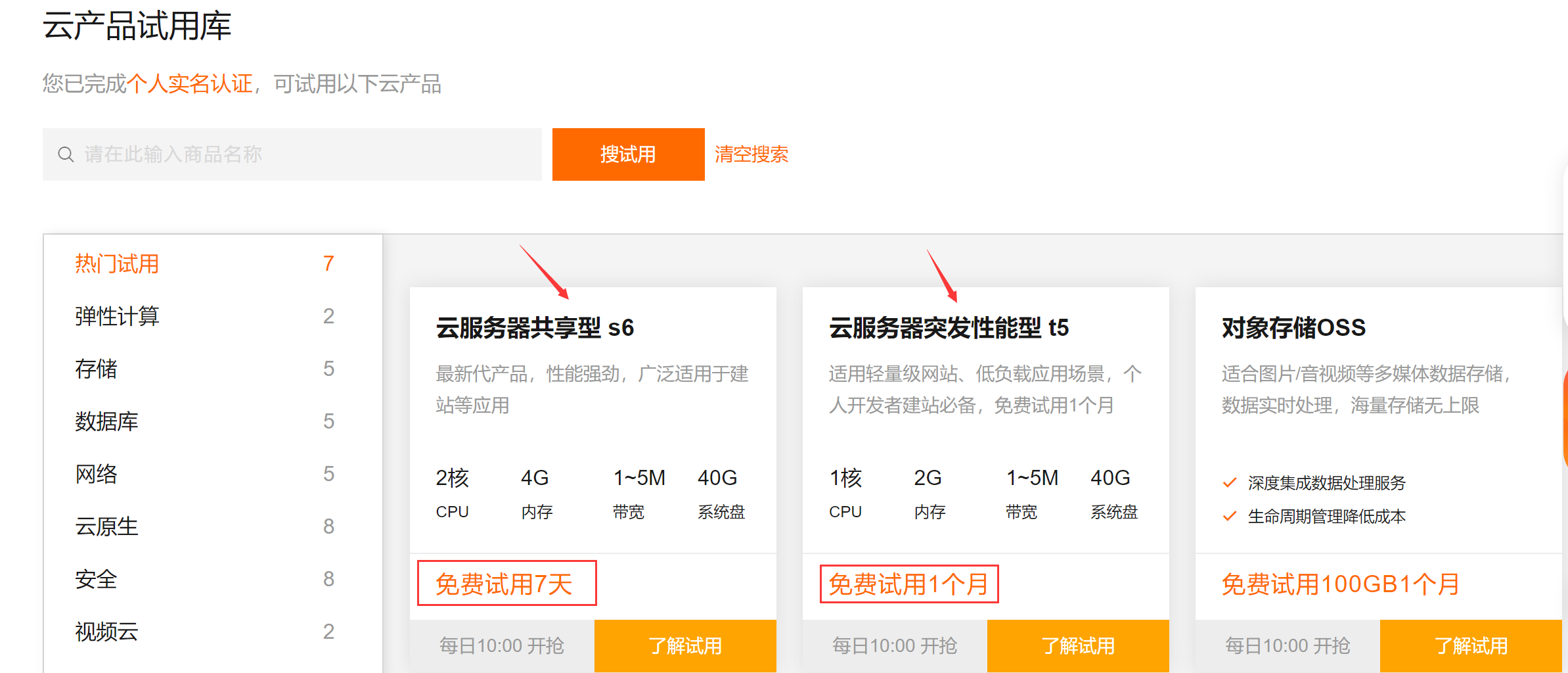This screenshot has height=673, width=1568.
Task: Select the 视频云 category
Action: (106, 632)
